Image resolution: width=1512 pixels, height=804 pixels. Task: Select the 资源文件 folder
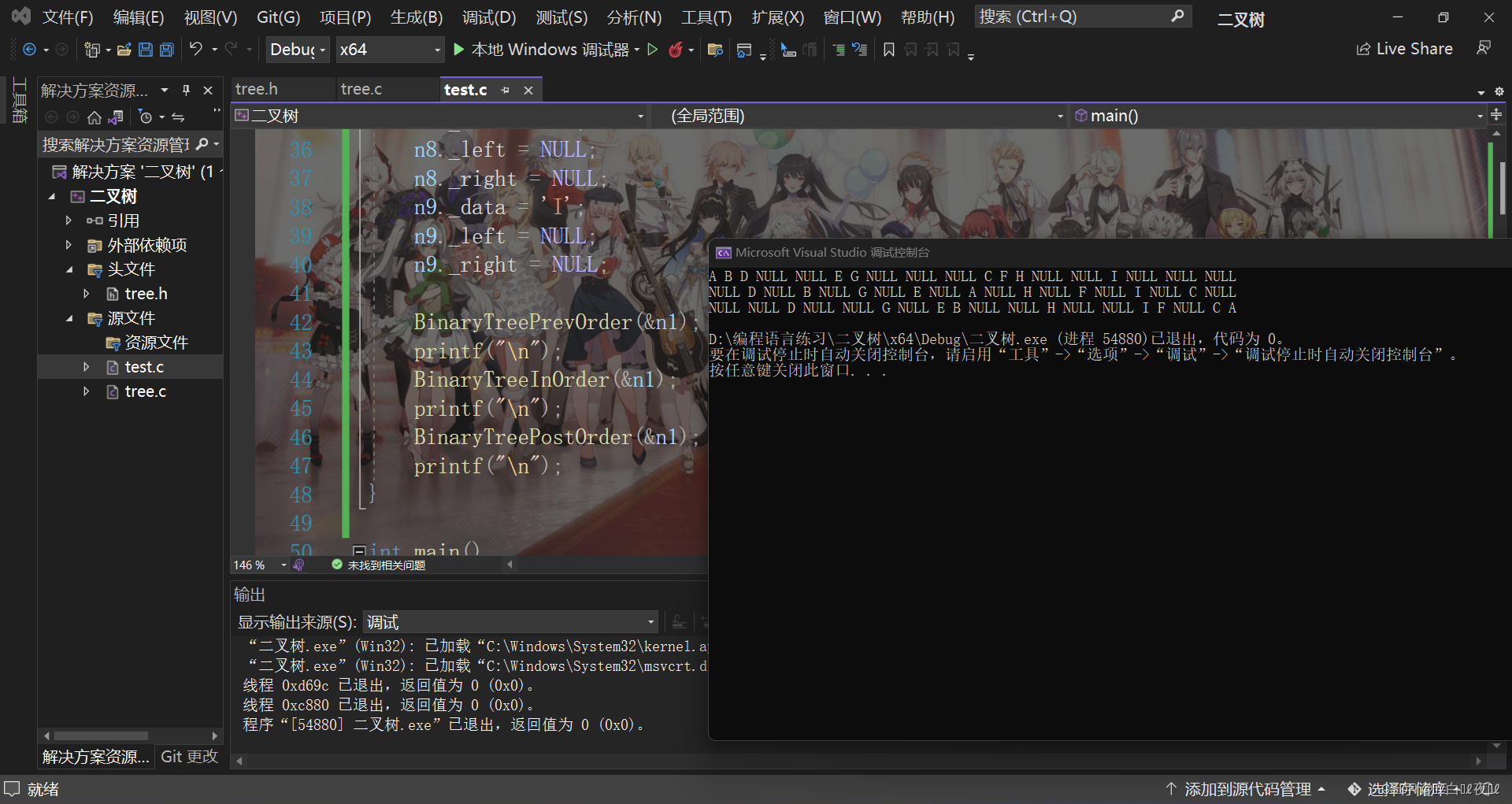(156, 343)
